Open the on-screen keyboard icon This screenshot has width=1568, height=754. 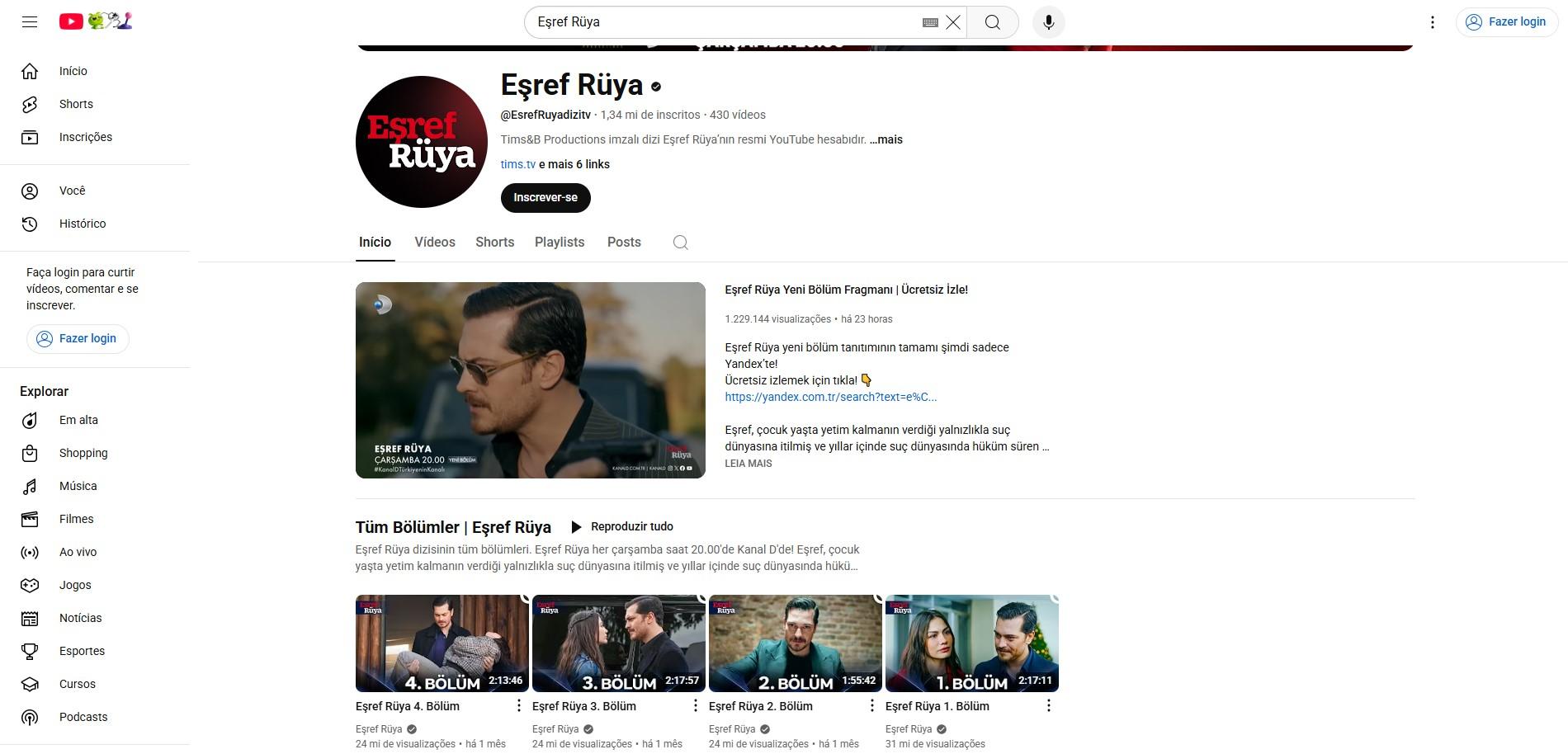tap(930, 22)
